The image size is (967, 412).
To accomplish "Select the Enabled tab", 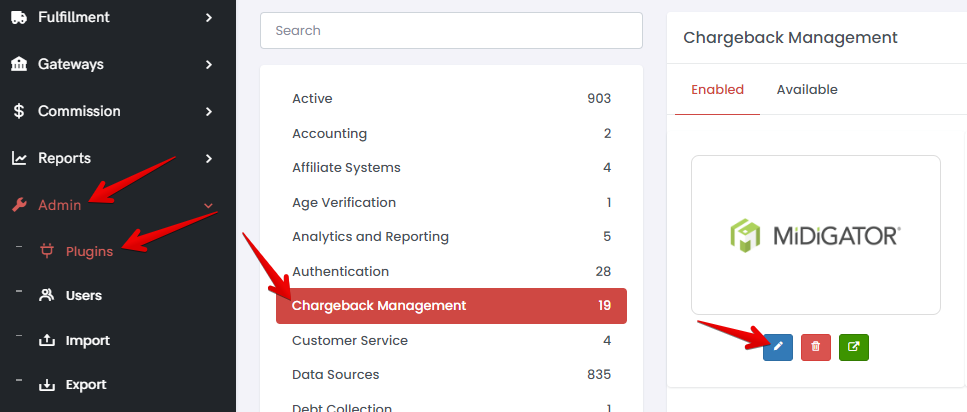I will pos(717,90).
